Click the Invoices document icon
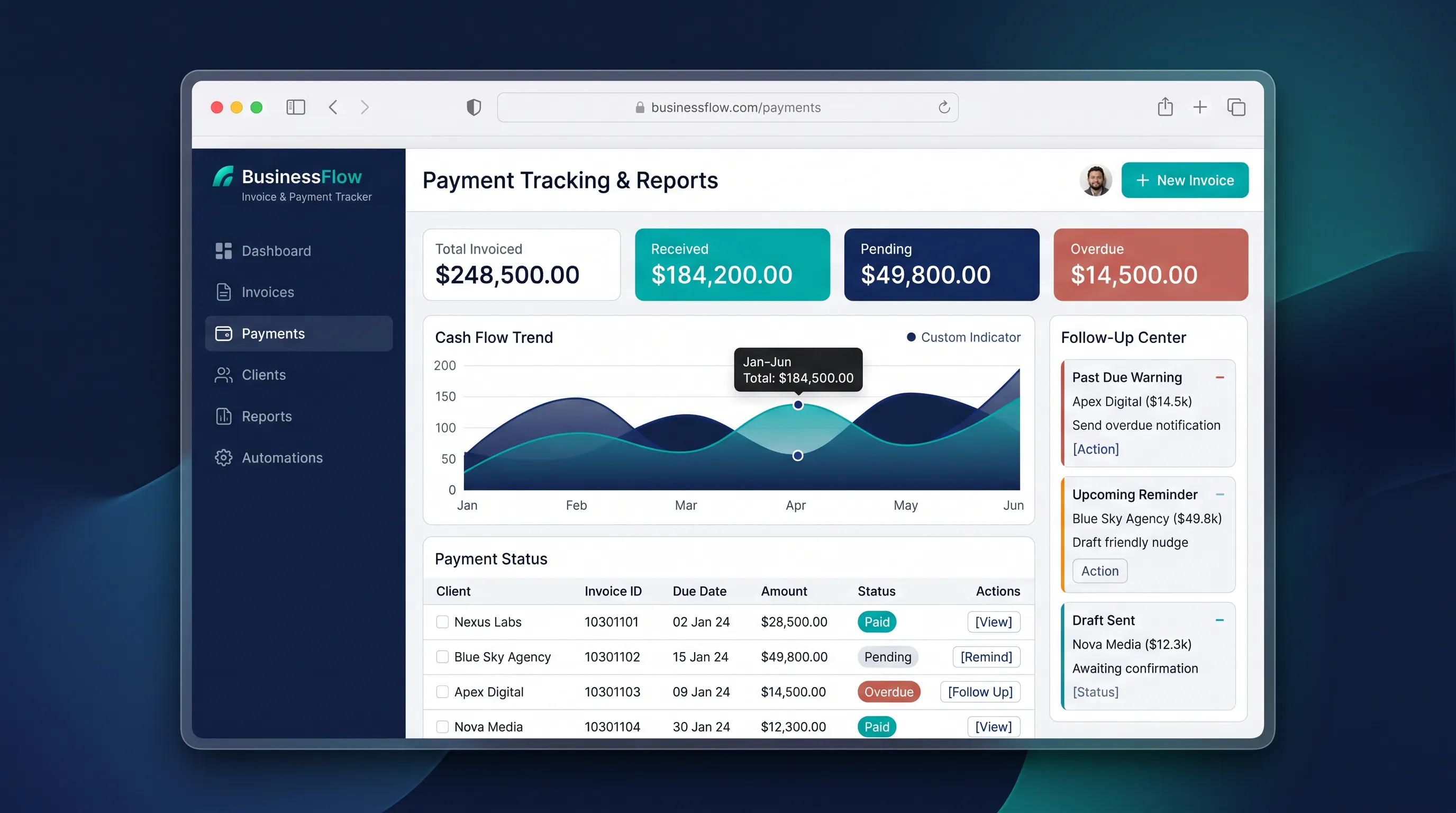1456x813 pixels. click(x=223, y=292)
